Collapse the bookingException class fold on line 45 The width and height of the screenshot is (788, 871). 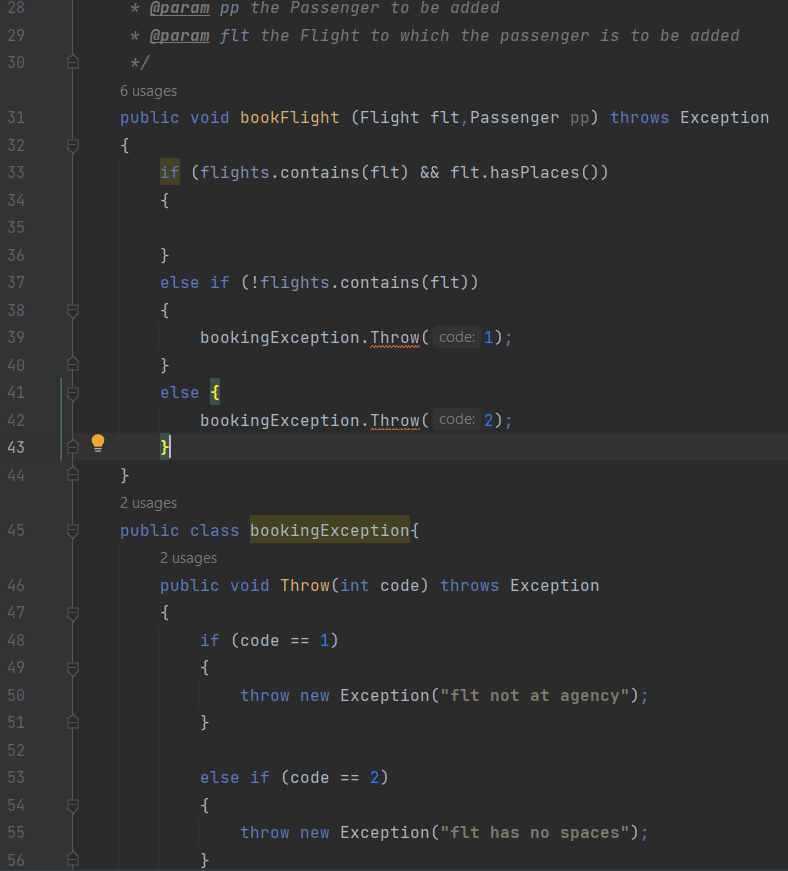point(73,530)
